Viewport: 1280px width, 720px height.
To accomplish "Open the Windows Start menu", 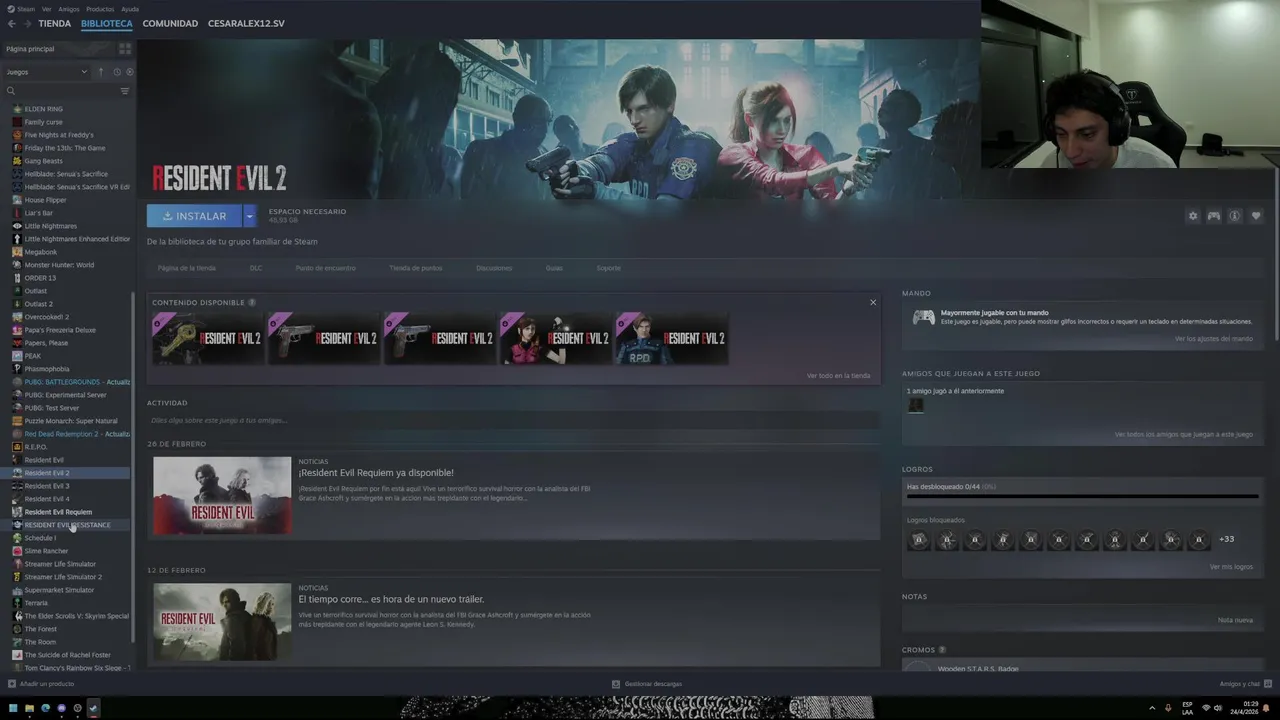I will click(x=13, y=708).
